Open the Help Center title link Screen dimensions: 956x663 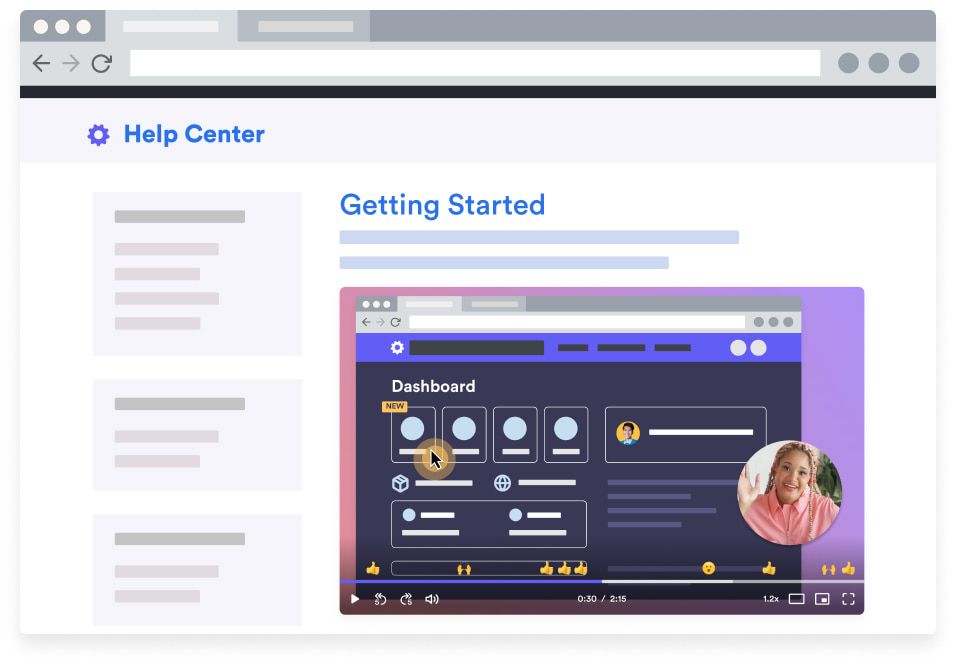tap(194, 134)
